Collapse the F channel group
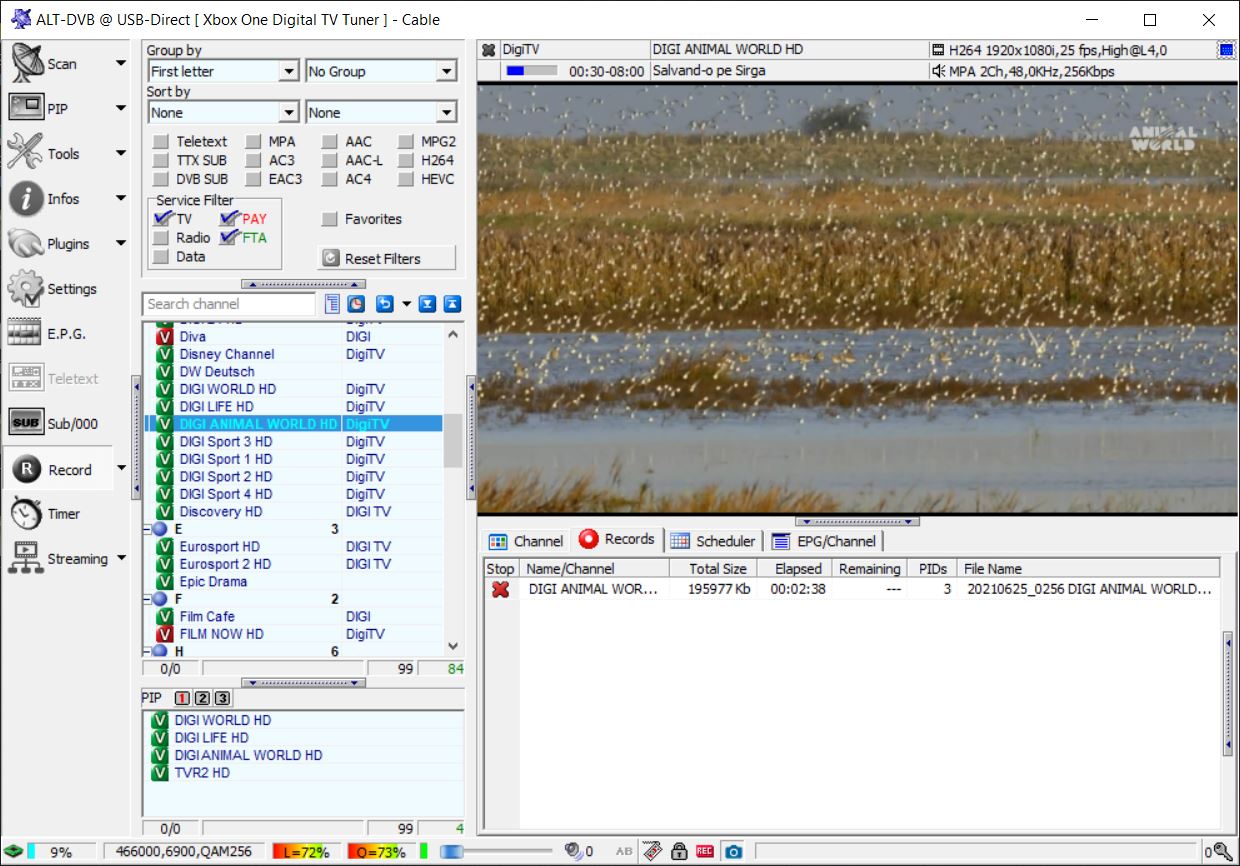The image size is (1240, 866). (x=147, y=598)
